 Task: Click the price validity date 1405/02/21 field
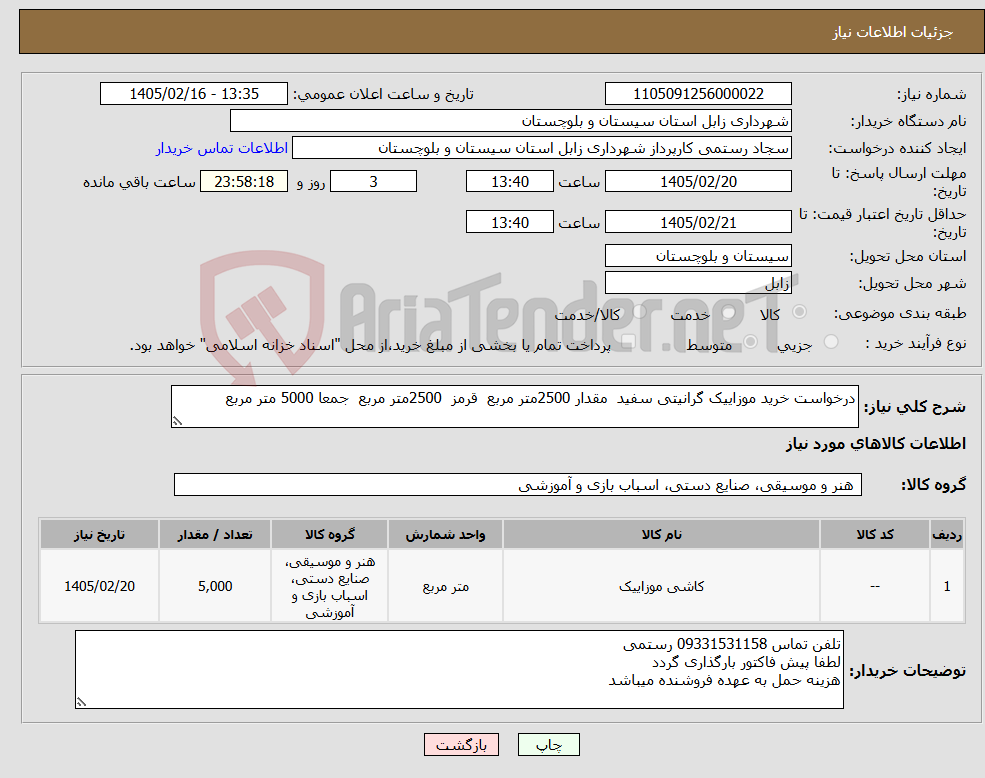698,222
